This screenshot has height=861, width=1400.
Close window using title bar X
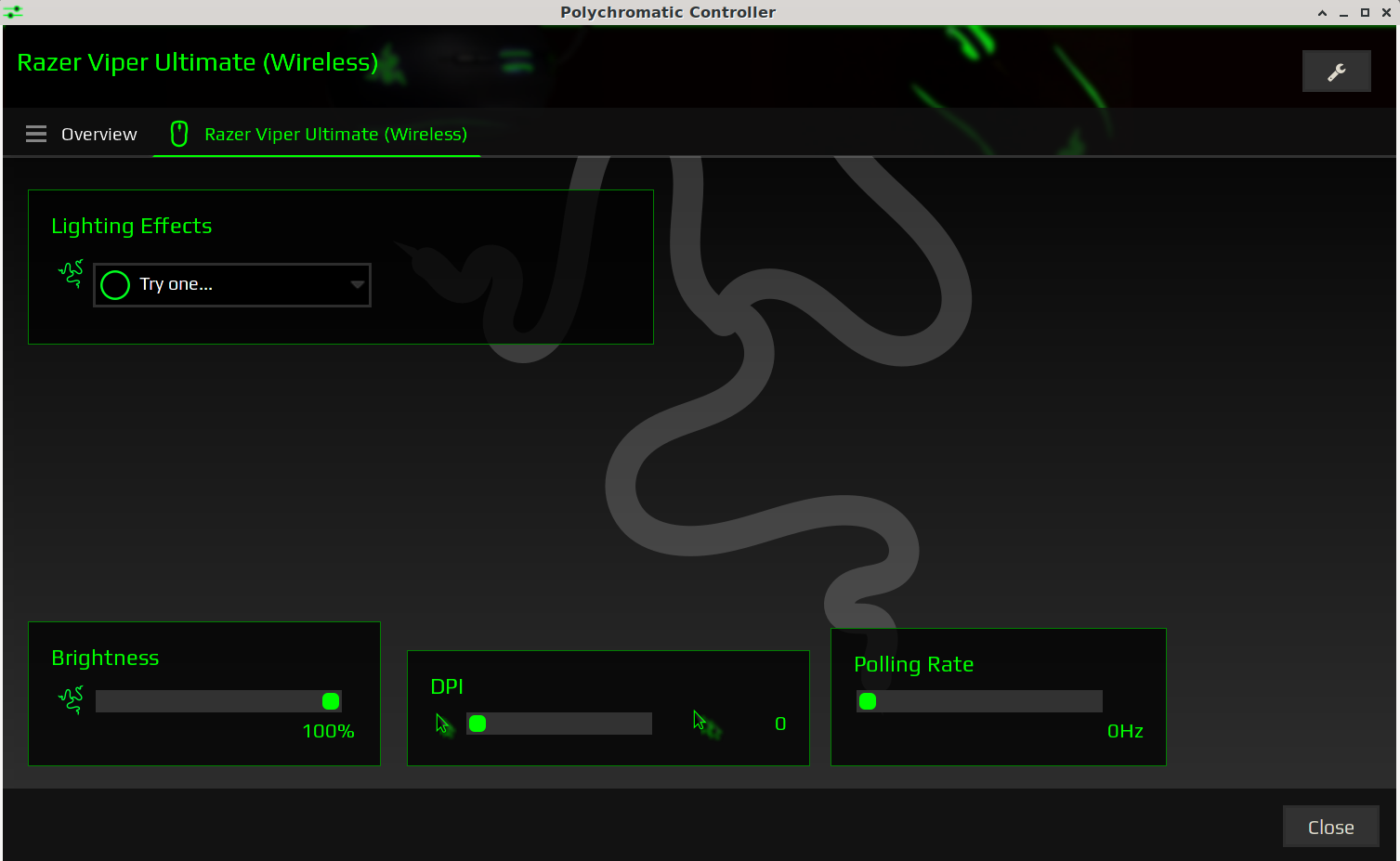tap(1386, 12)
